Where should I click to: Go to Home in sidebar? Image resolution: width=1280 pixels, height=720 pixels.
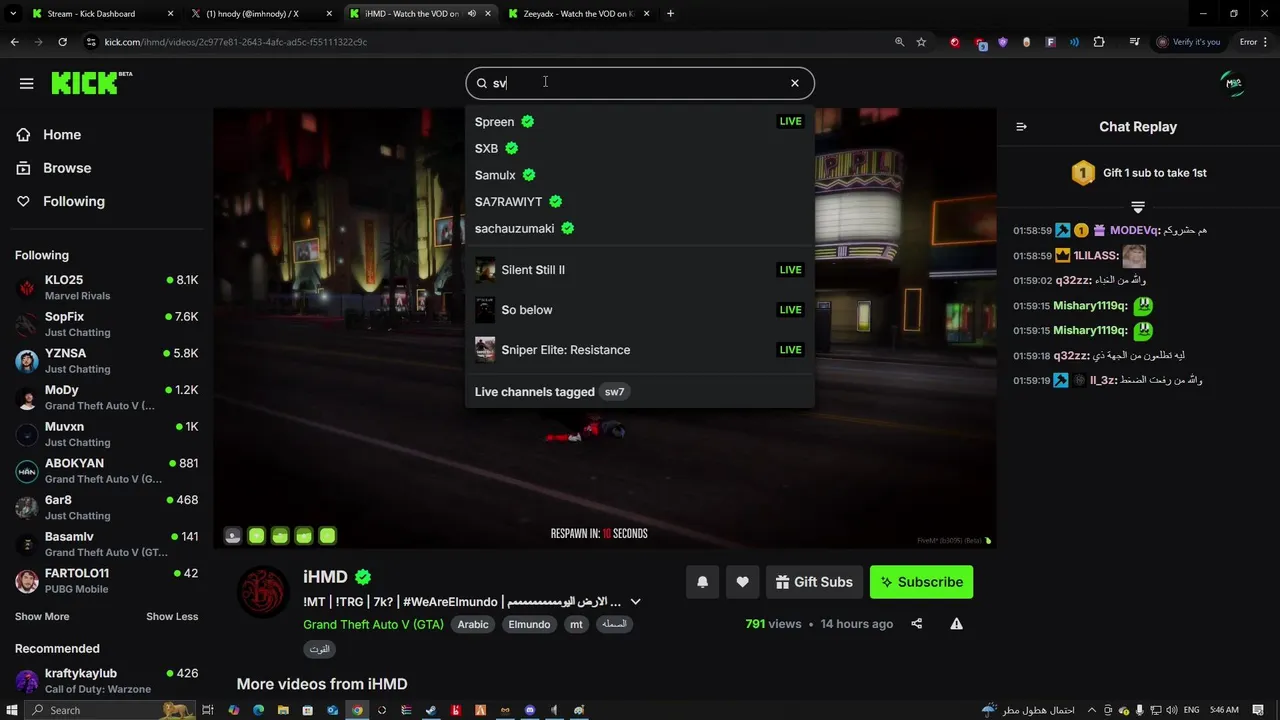62,135
